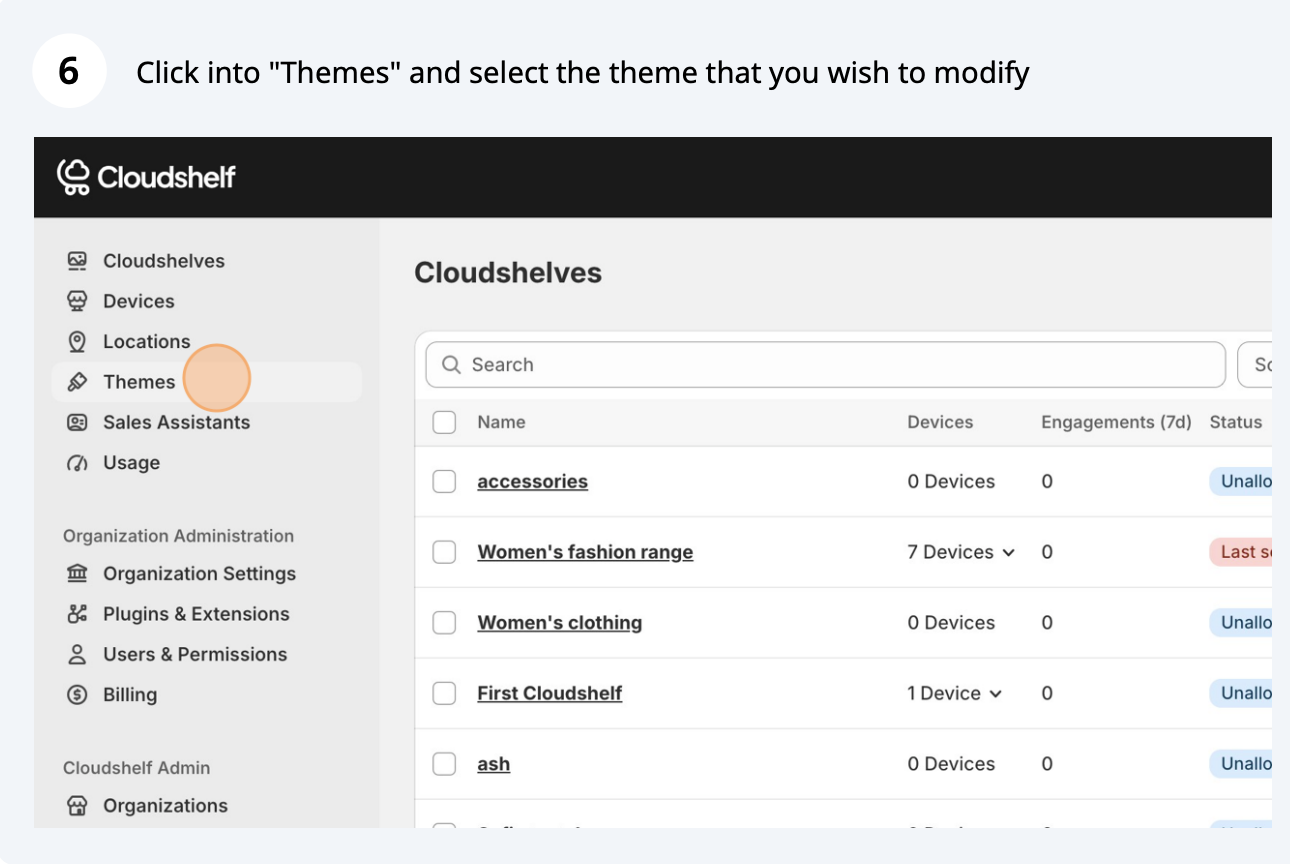Click the red status badge for Women's fashion range

pyautogui.click(x=1241, y=552)
